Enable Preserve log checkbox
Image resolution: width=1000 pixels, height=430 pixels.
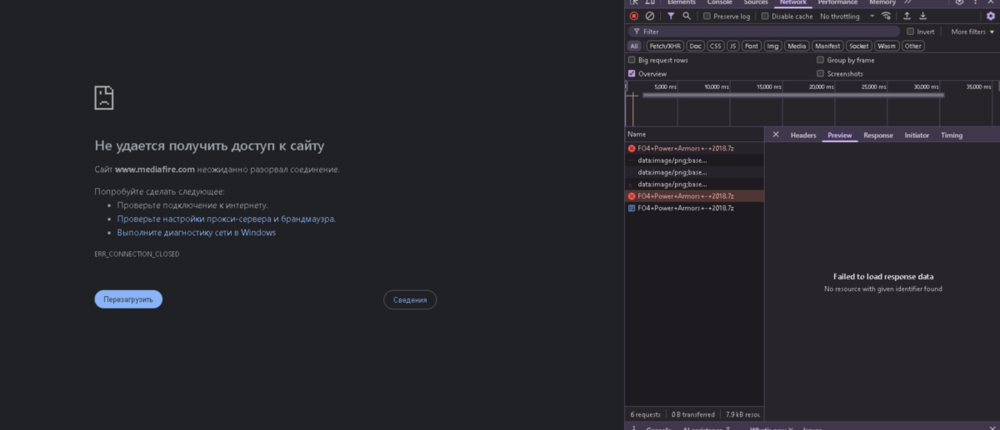707,16
